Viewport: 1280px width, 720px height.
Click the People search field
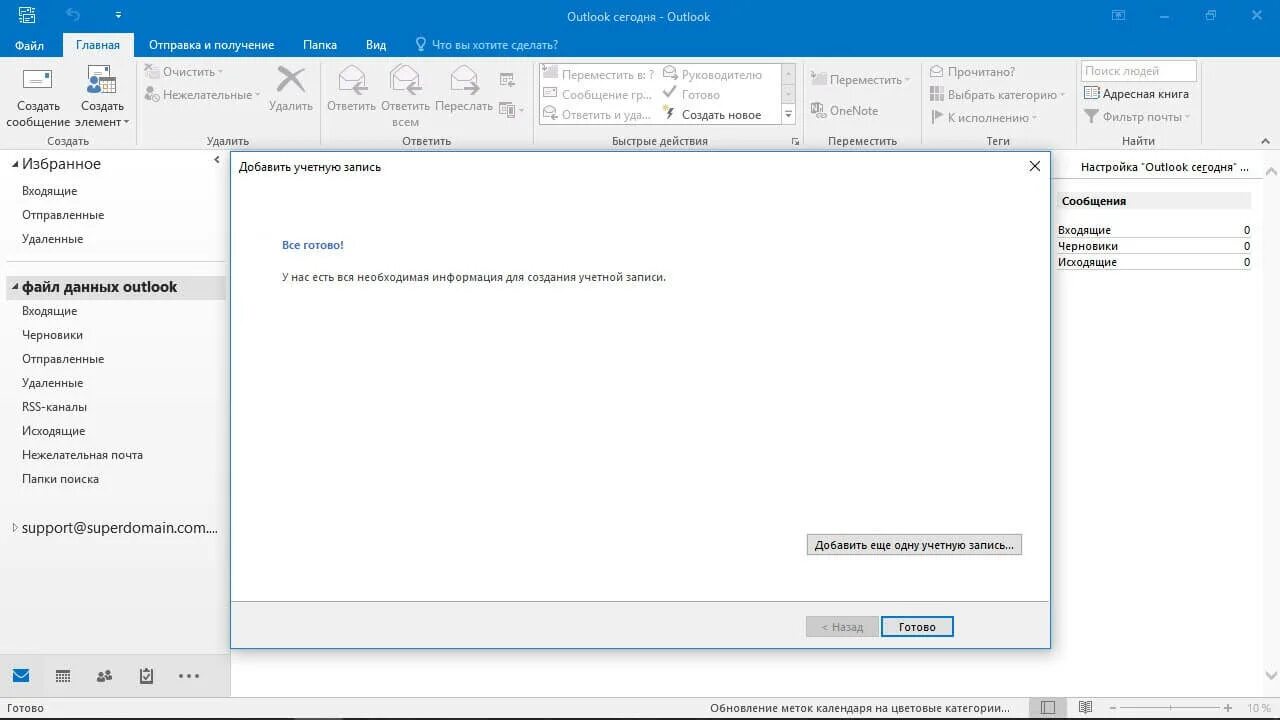click(1138, 71)
